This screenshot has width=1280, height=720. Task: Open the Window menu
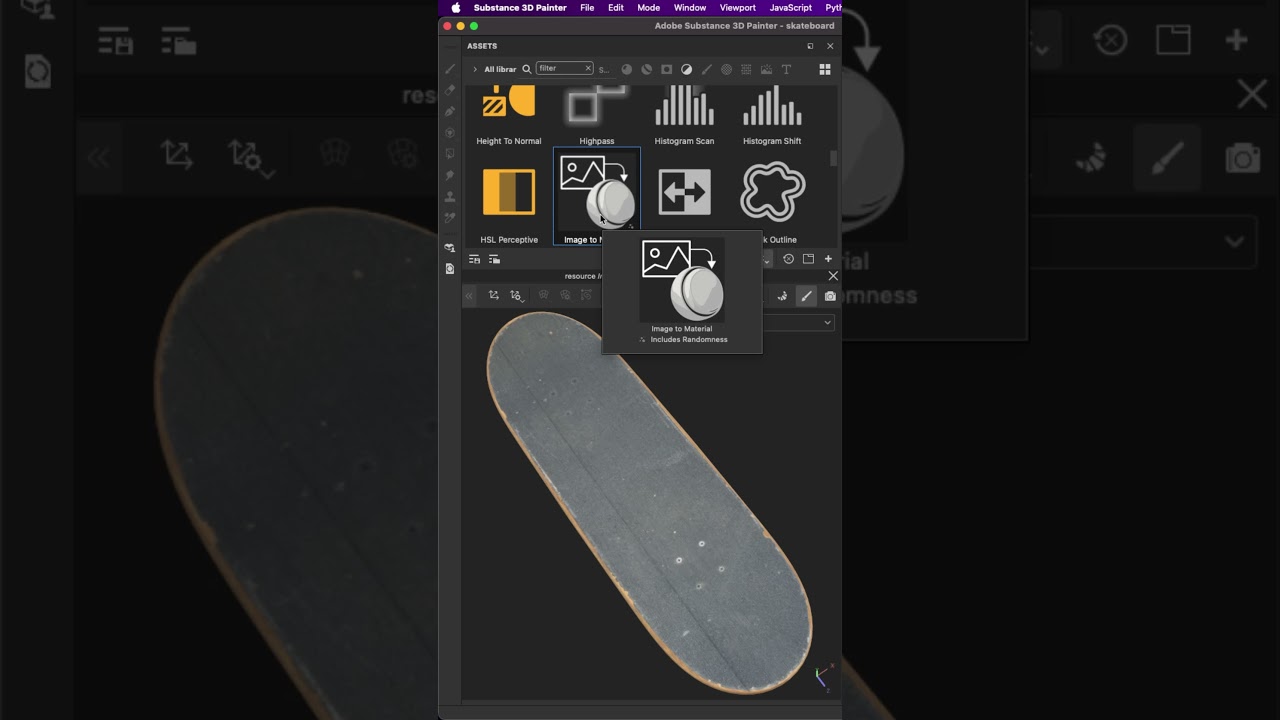(x=690, y=8)
